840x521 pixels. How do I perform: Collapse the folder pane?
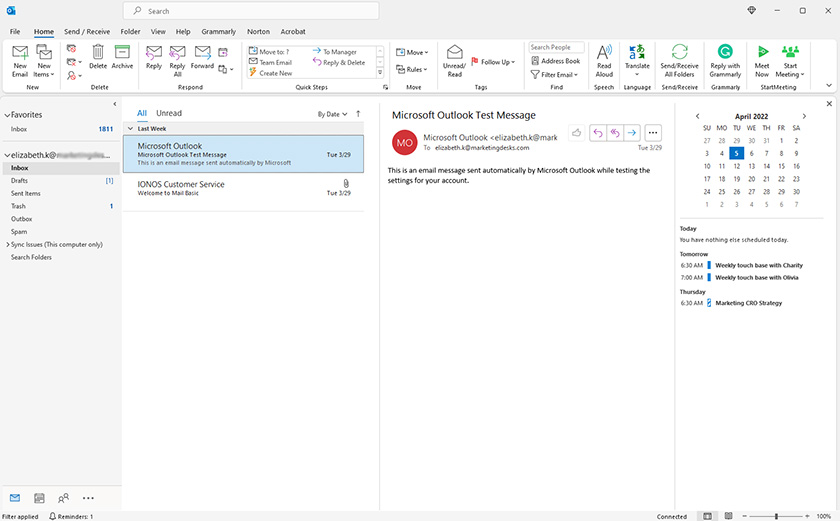pos(115,104)
